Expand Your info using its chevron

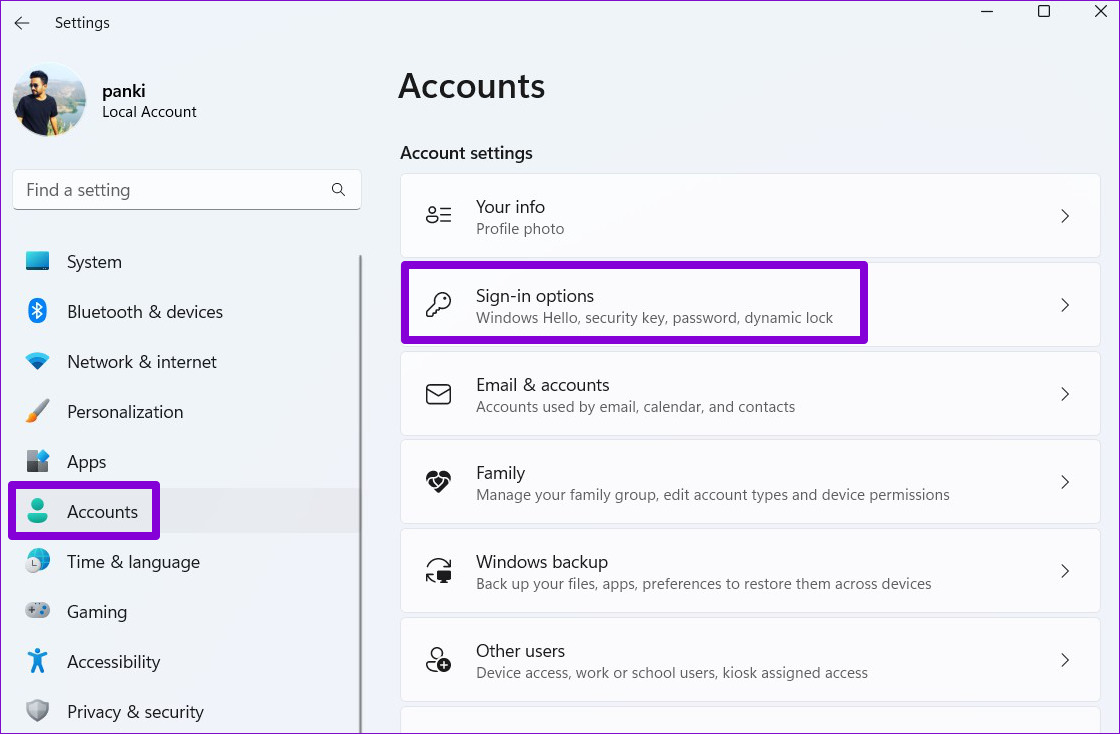point(1064,216)
